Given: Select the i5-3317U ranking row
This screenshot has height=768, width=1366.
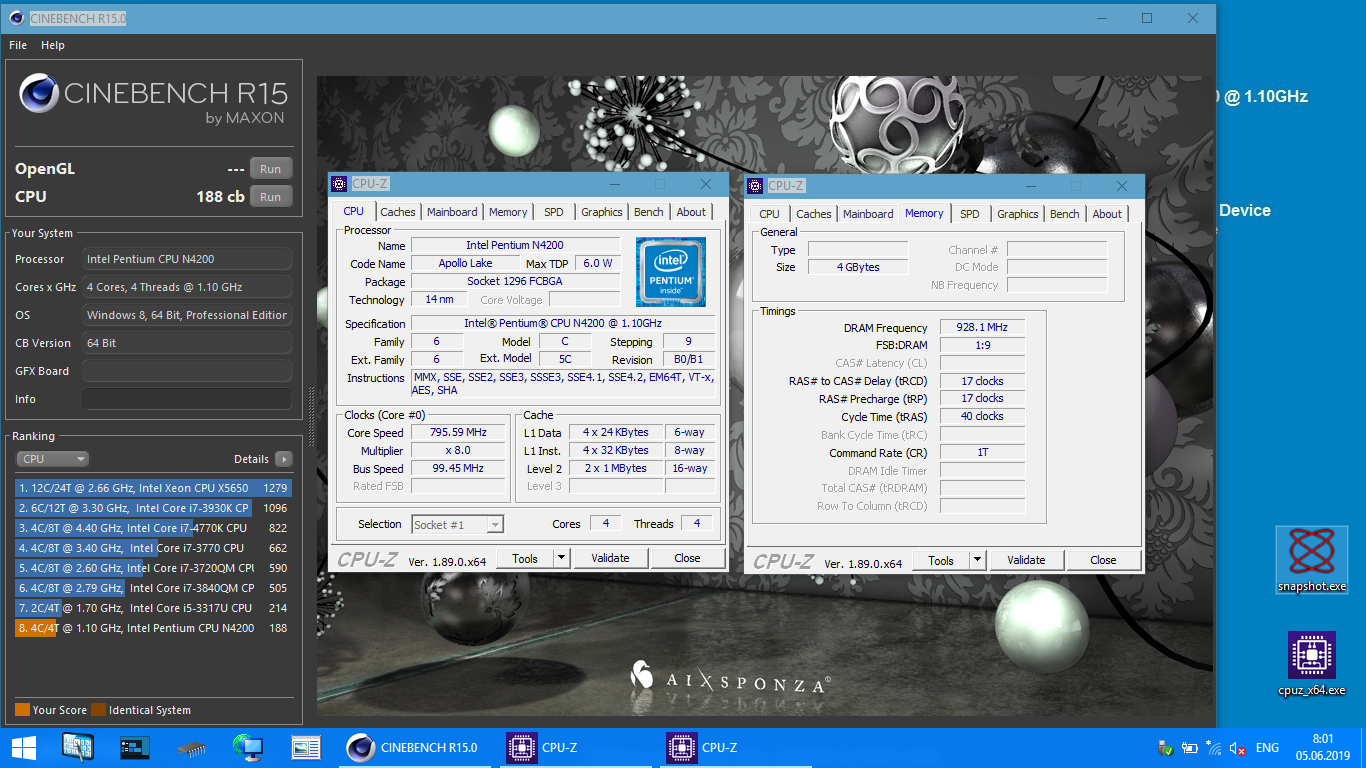Looking at the screenshot, I should (154, 608).
